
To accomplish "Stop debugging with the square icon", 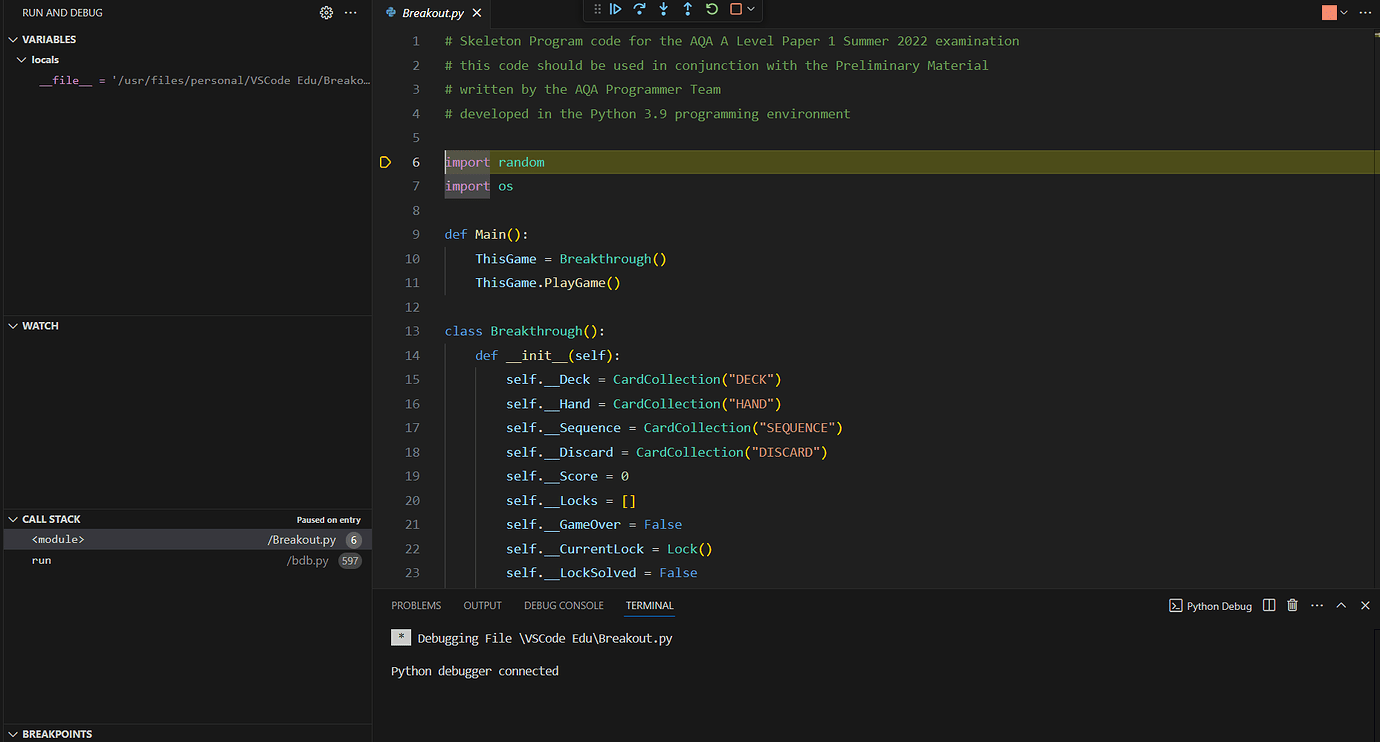I will [736, 9].
